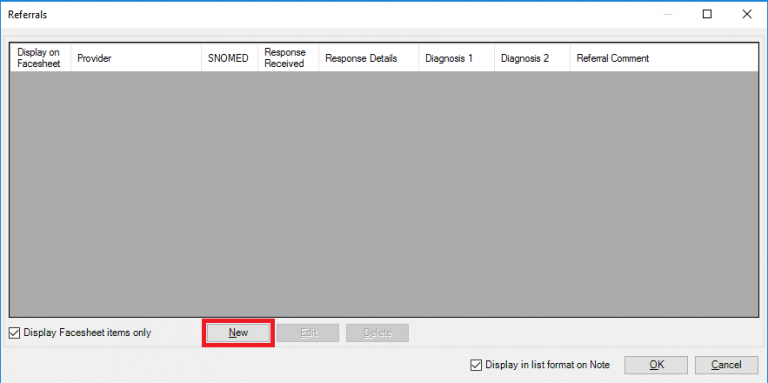Click the Referrals title bar text
Image resolution: width=768 pixels, height=383 pixels.
[x=27, y=15]
